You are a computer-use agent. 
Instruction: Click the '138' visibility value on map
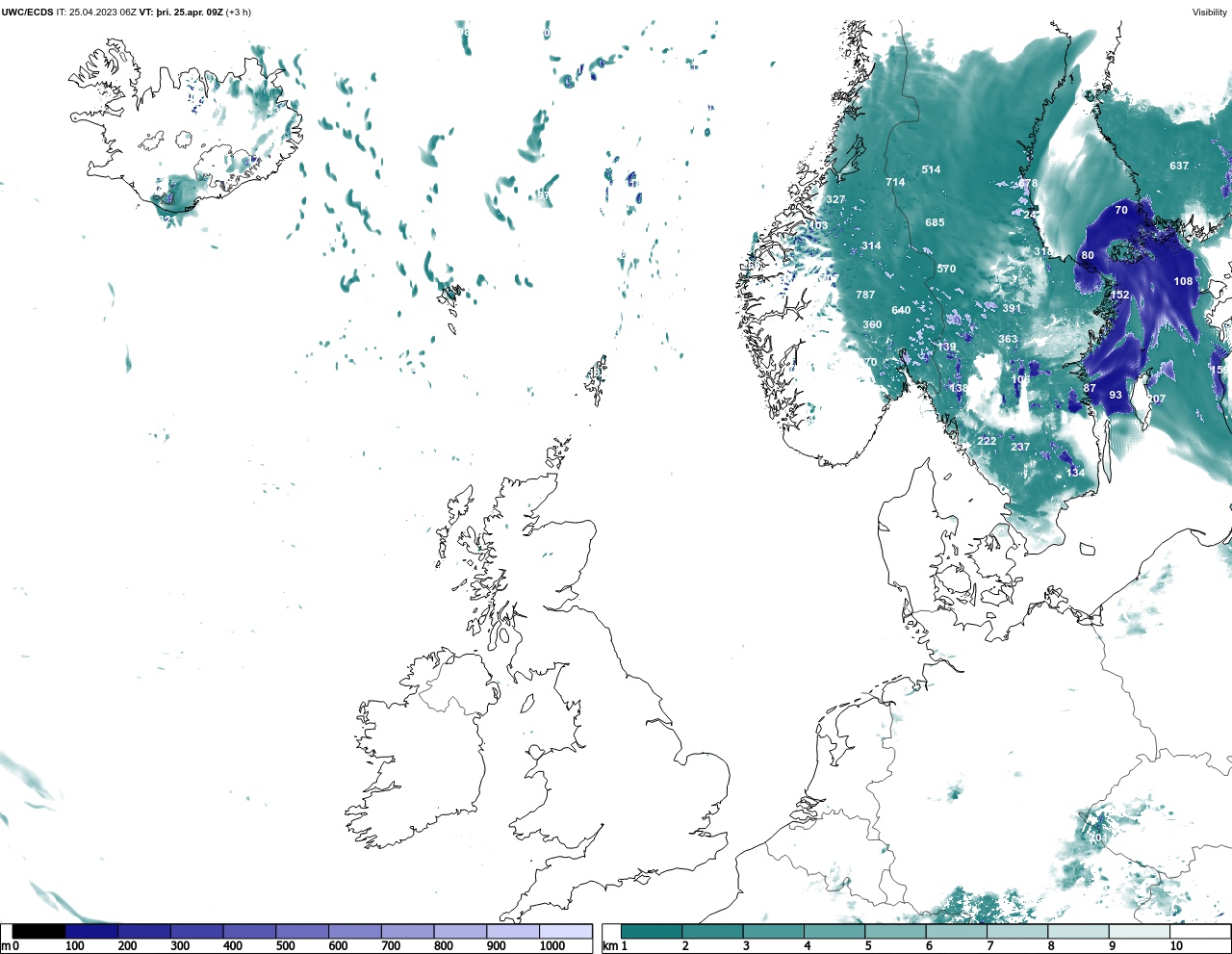click(x=959, y=388)
